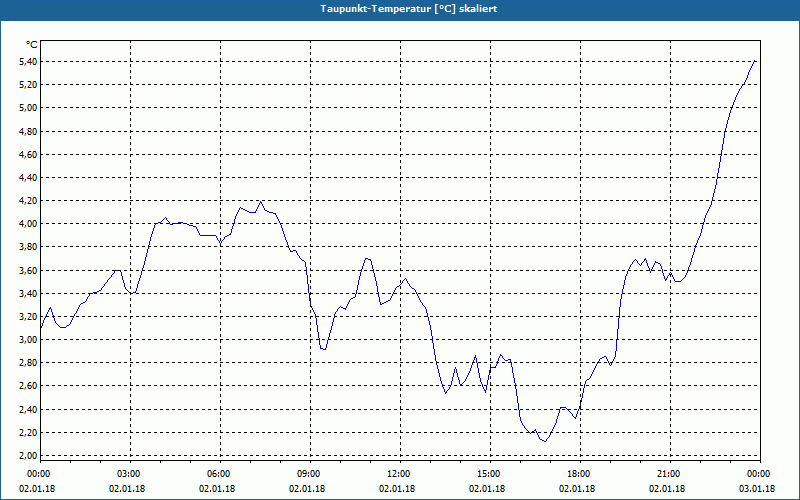Click the 2,60 y-axis value
800x500 pixels.
29,386
